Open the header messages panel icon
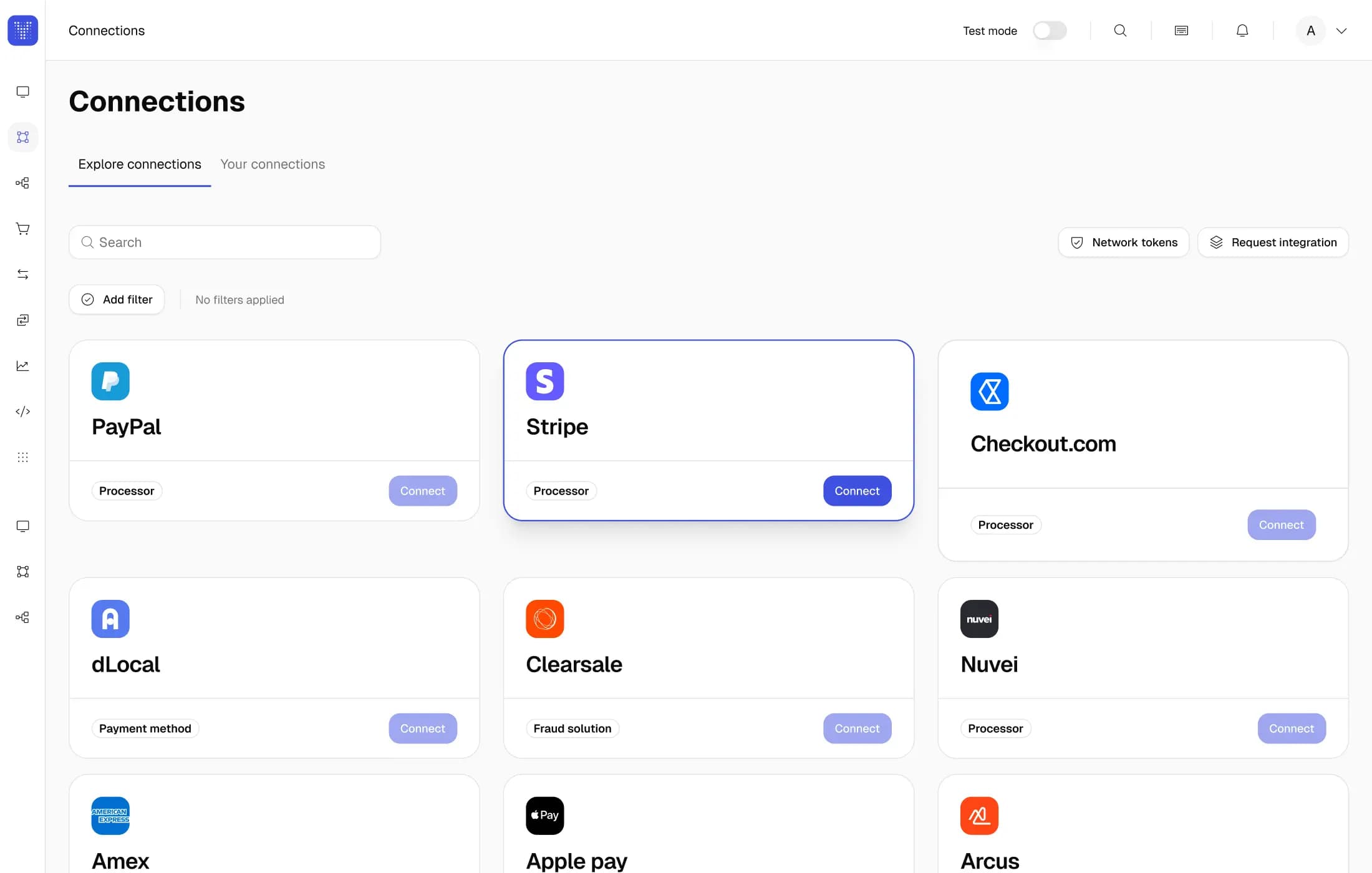Viewport: 1372px width, 873px height. pyautogui.click(x=1181, y=31)
